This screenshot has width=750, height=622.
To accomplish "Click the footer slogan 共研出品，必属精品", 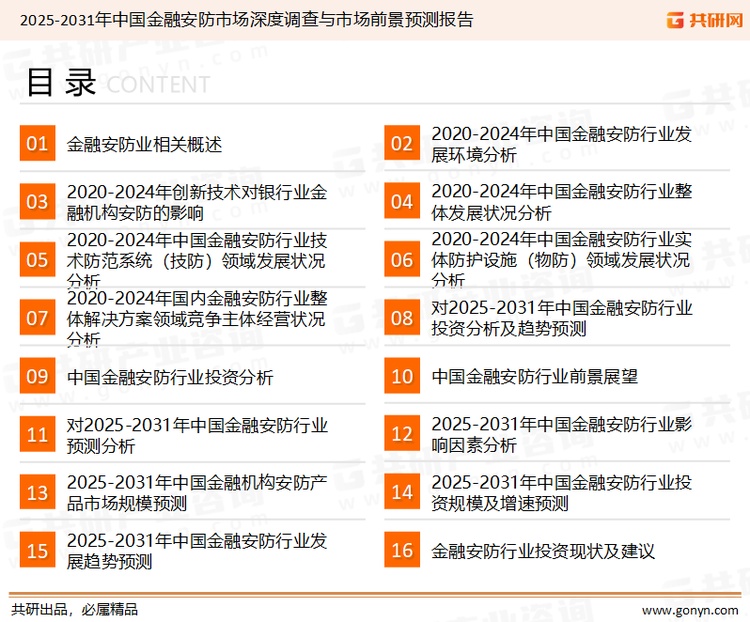I will coord(75,610).
